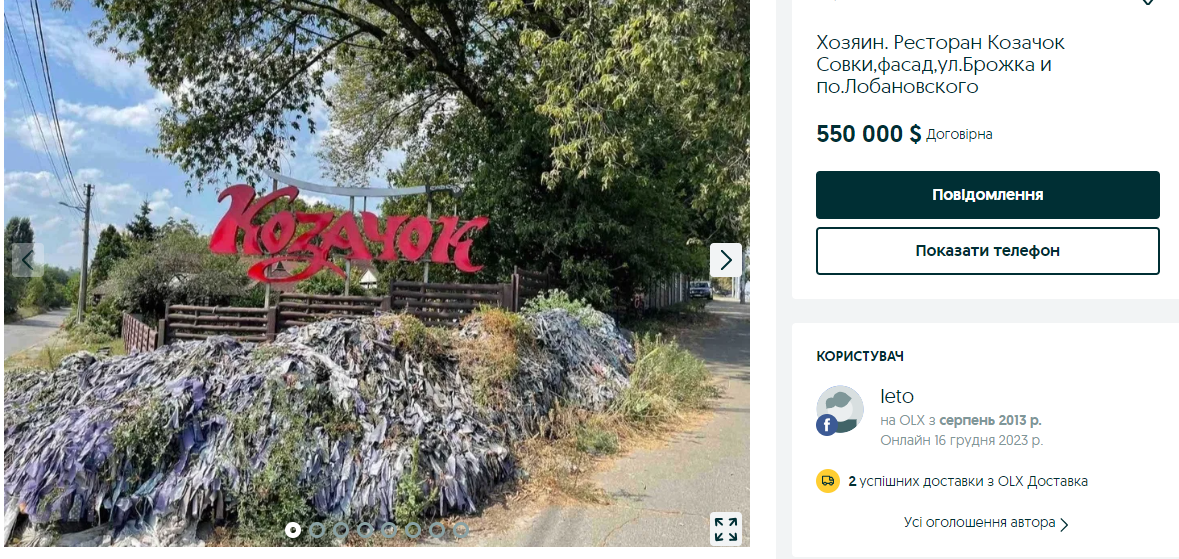
Task: Select the last photo carousel dot
Action: (461, 530)
